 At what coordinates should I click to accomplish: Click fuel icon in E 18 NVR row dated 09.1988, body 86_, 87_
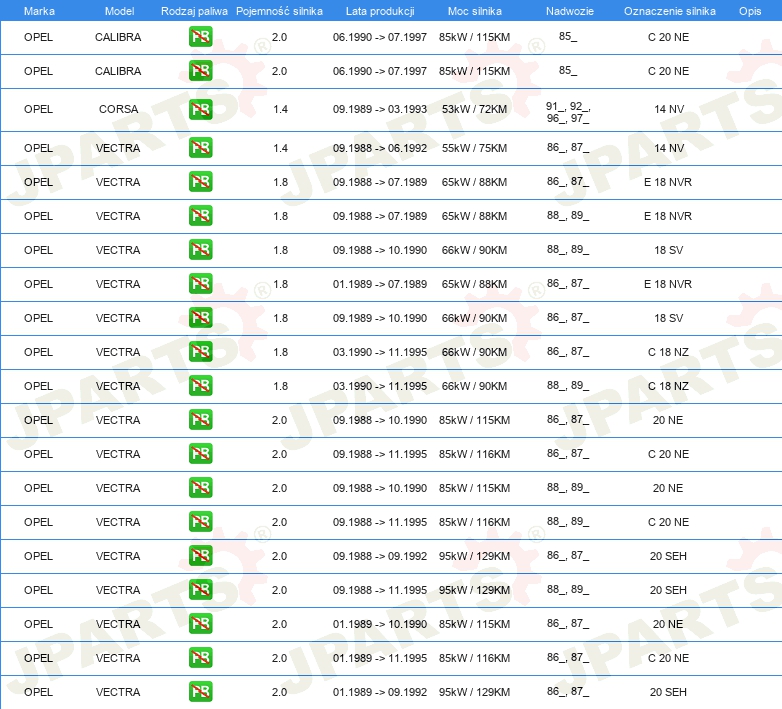click(200, 181)
